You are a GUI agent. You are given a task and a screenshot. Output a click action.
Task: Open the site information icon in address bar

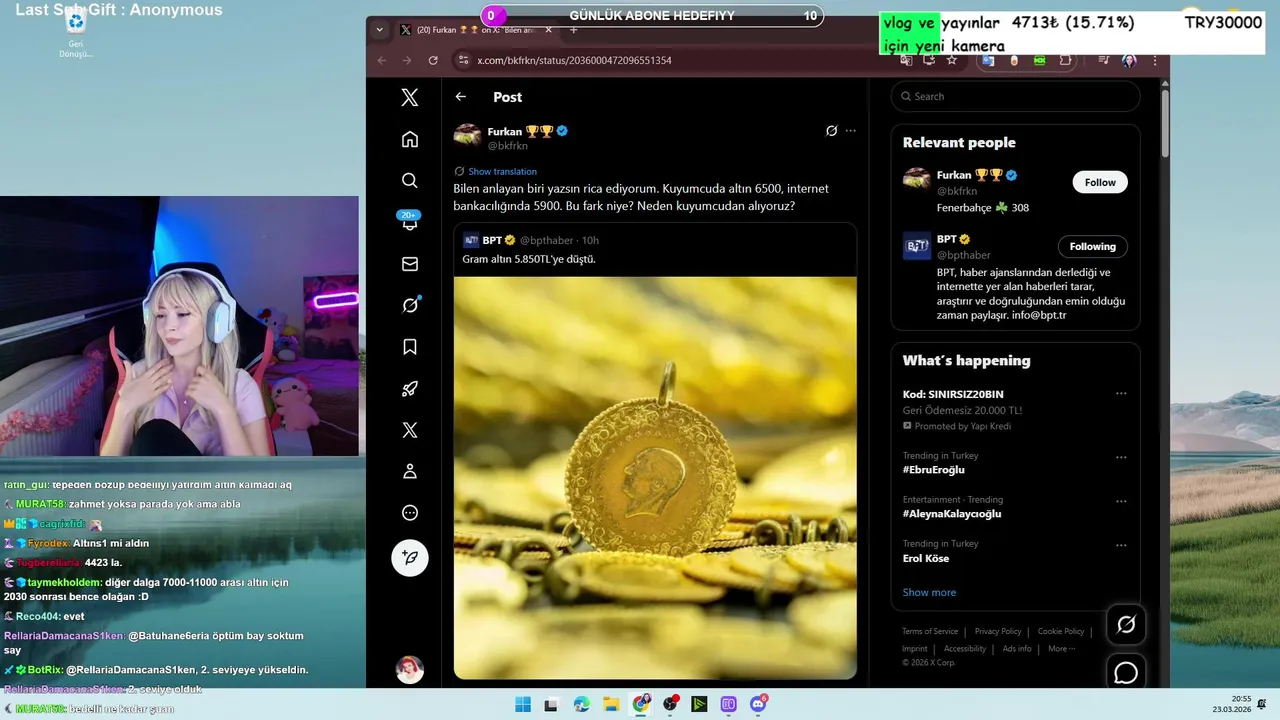pyautogui.click(x=463, y=60)
